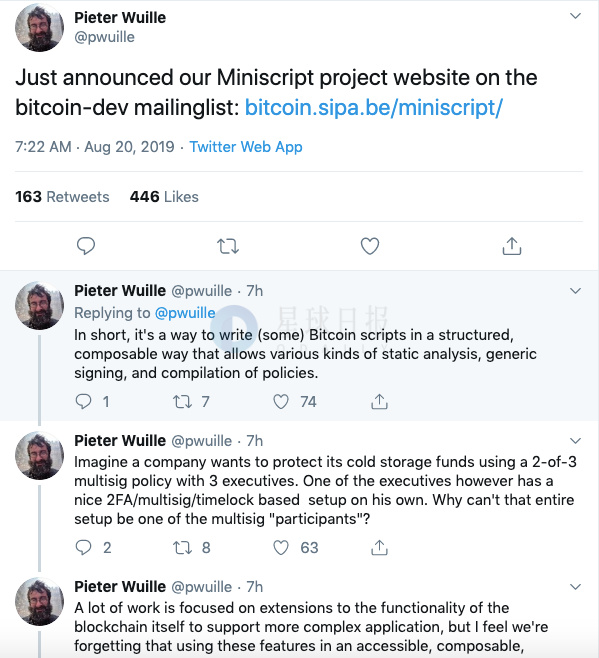Like the tweet with 74 likes
The image size is (599, 658).
[x=281, y=402]
